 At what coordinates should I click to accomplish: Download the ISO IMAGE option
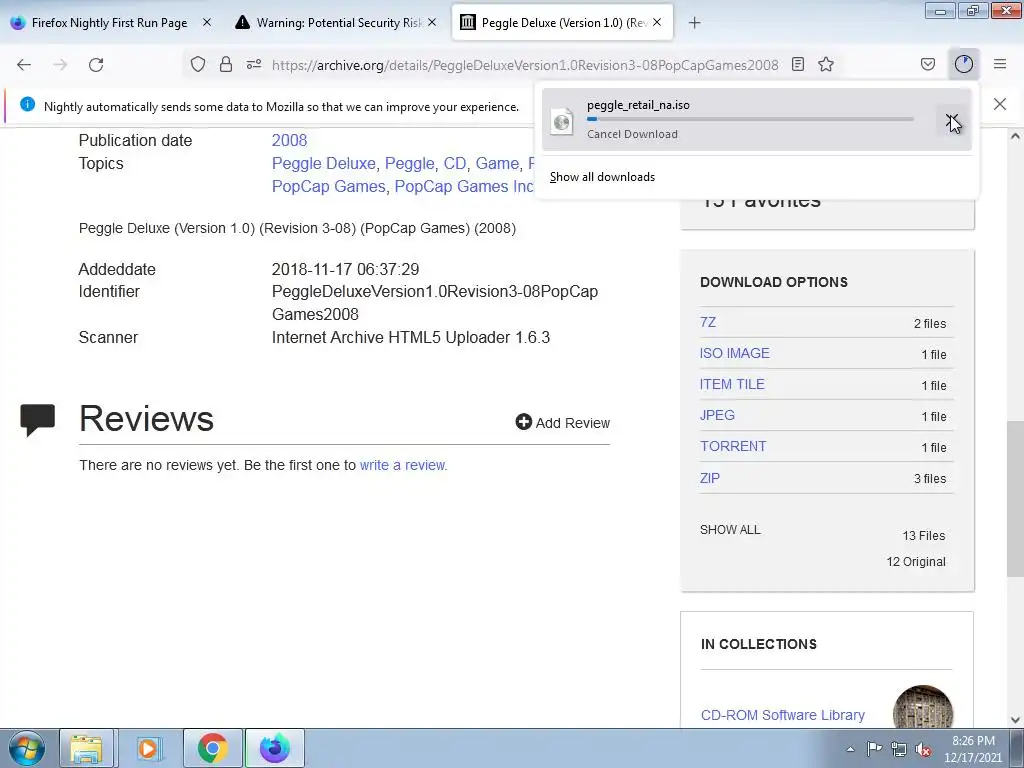(x=735, y=353)
